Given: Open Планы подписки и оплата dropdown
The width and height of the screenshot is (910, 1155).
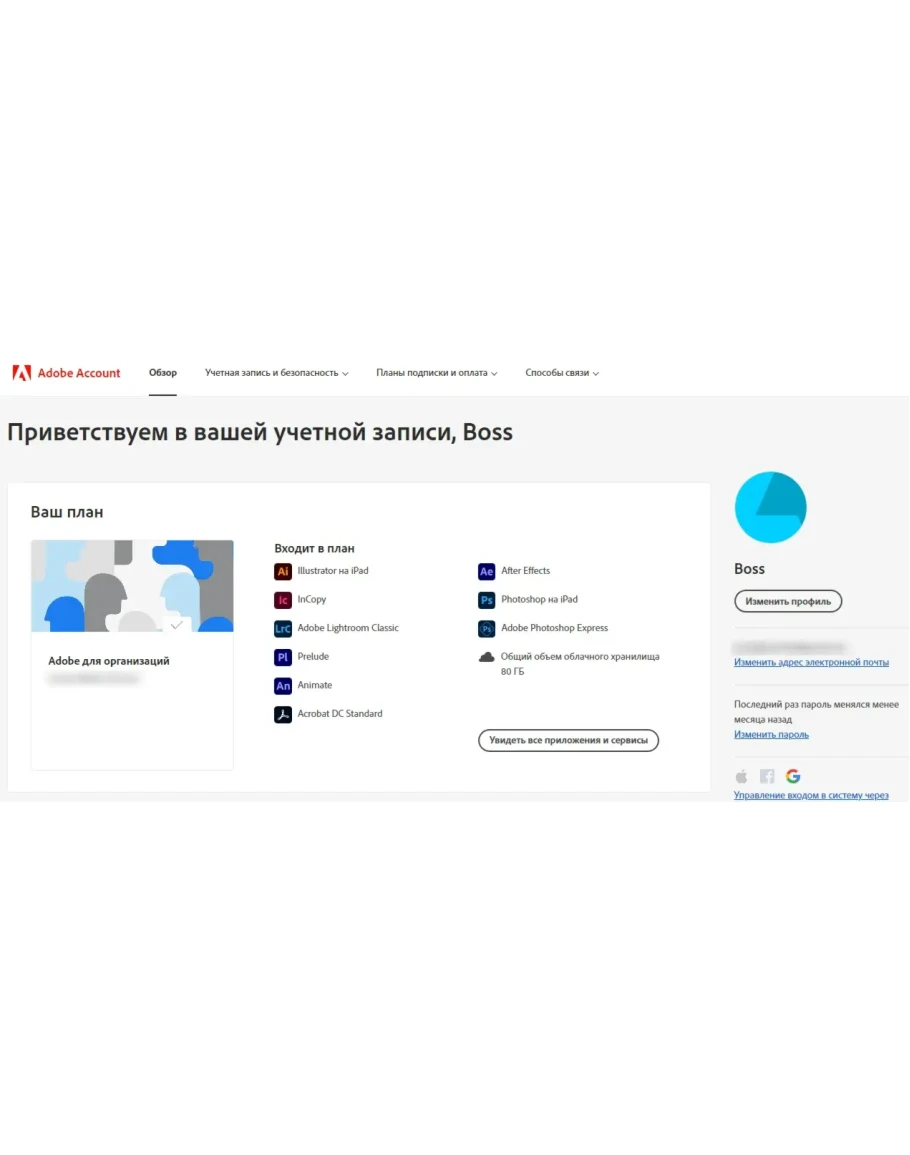Looking at the screenshot, I should pyautogui.click(x=436, y=373).
